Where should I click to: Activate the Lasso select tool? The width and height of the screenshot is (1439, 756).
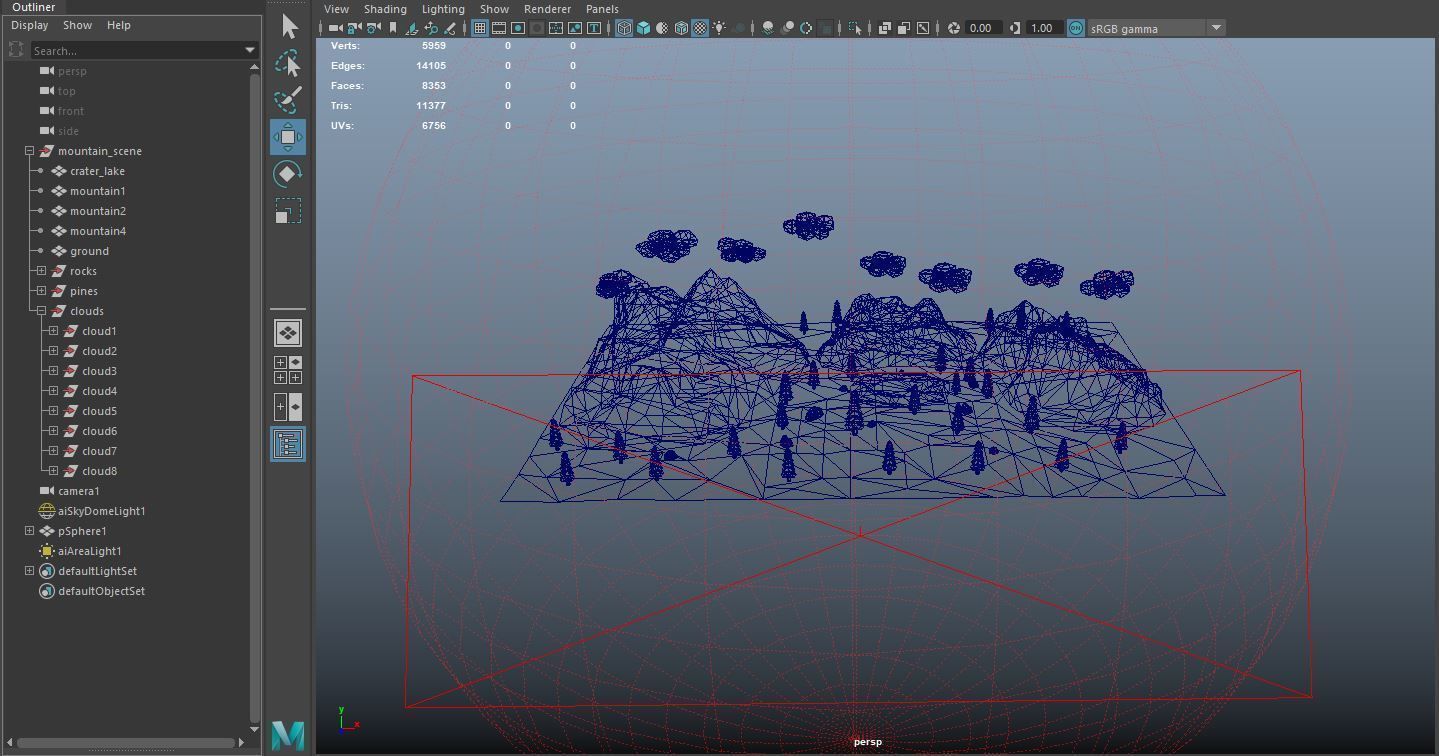[288, 64]
